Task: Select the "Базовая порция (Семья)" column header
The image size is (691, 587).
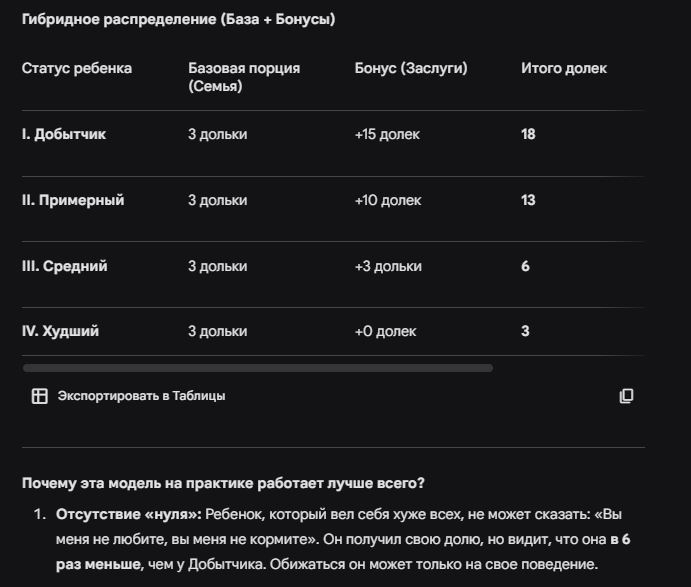Action: (244, 77)
